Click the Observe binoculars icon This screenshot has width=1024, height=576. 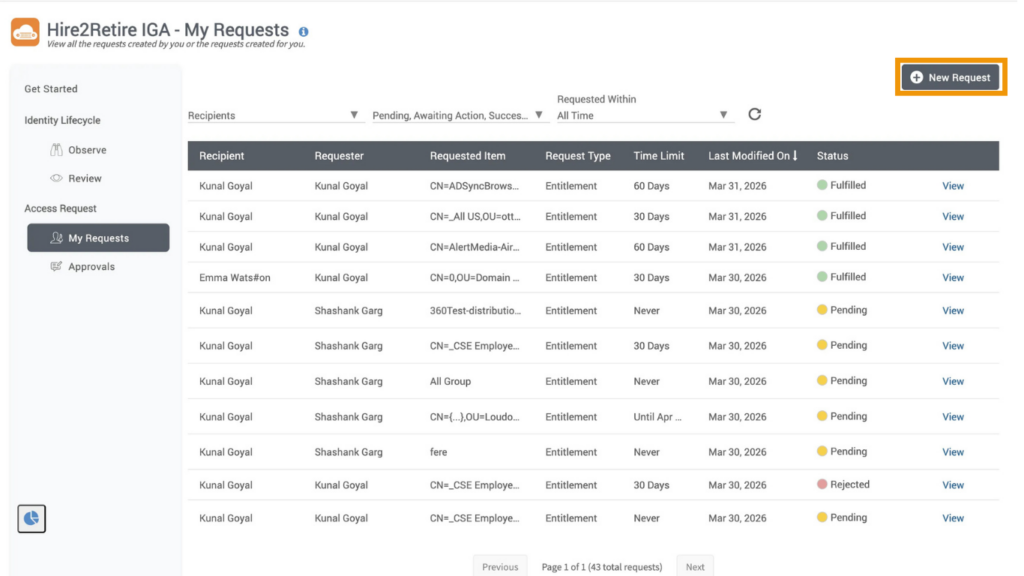[x=56, y=150]
